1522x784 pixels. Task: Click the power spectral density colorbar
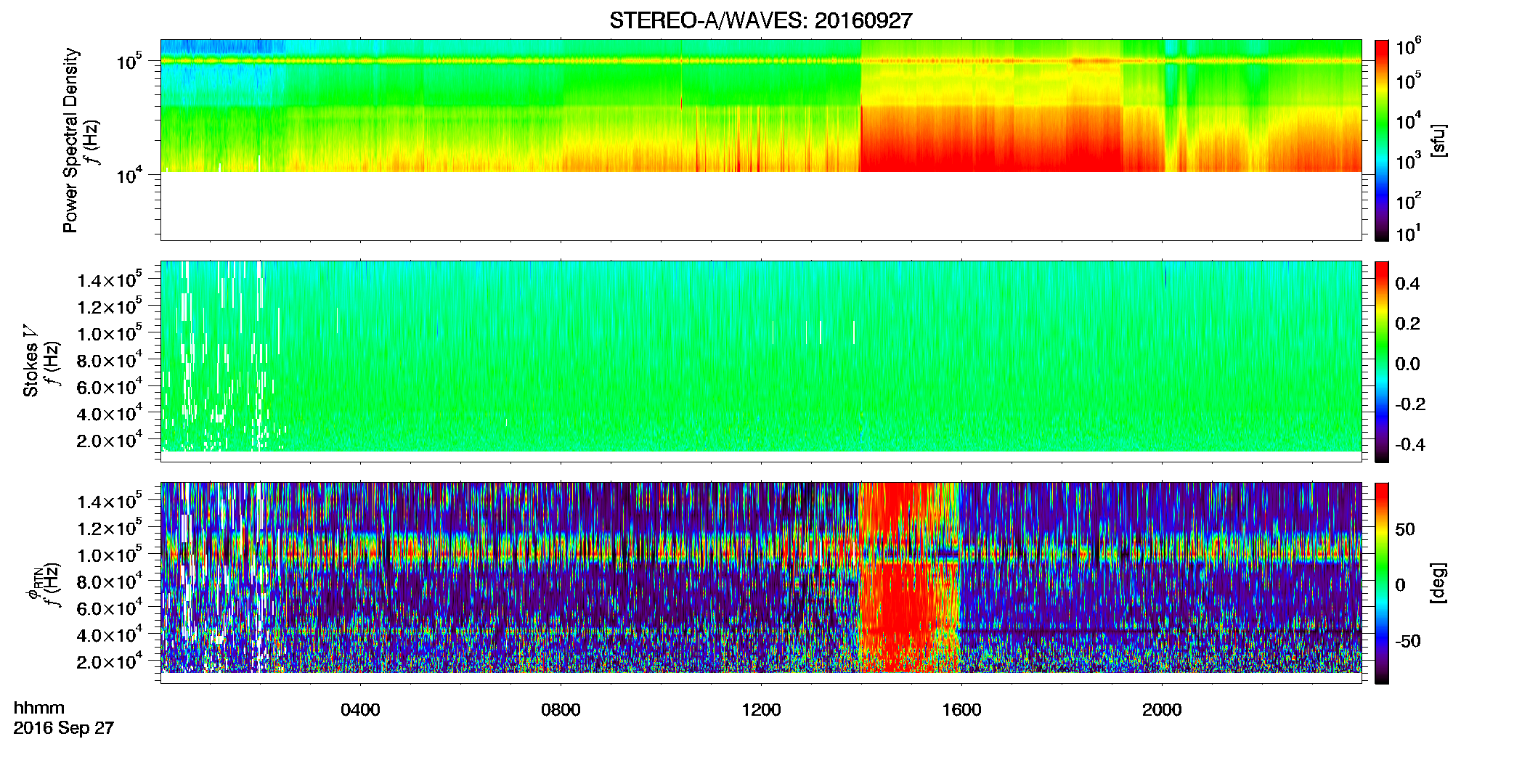coord(1381,140)
